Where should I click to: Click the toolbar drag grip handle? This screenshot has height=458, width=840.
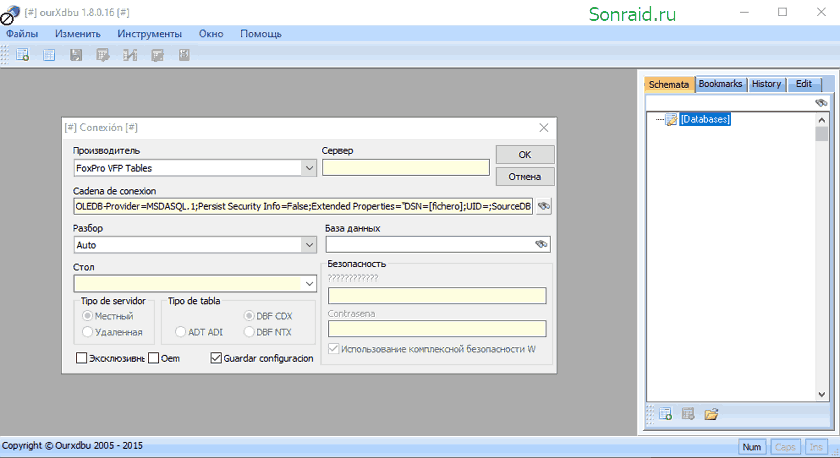[5, 55]
